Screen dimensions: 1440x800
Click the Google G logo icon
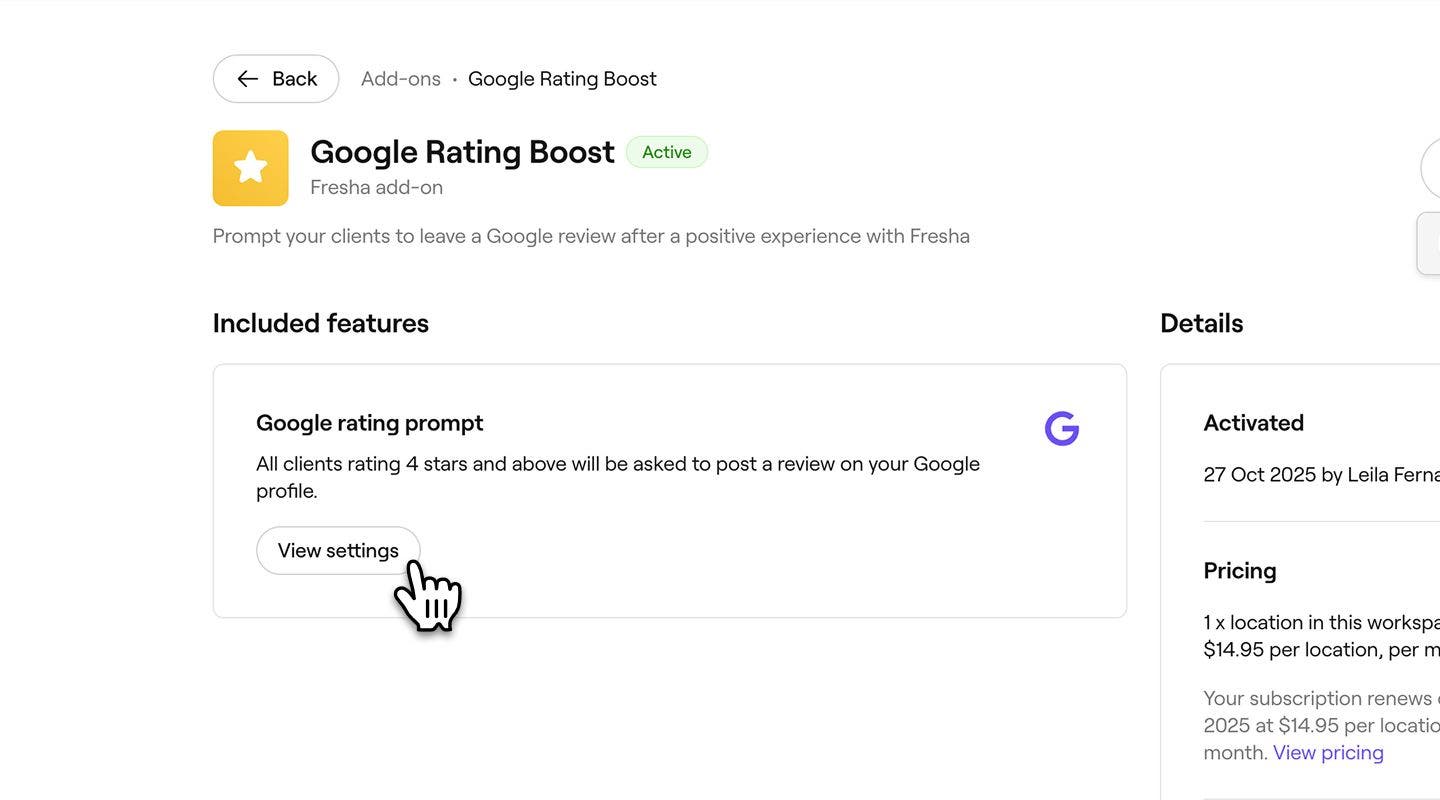1061,428
